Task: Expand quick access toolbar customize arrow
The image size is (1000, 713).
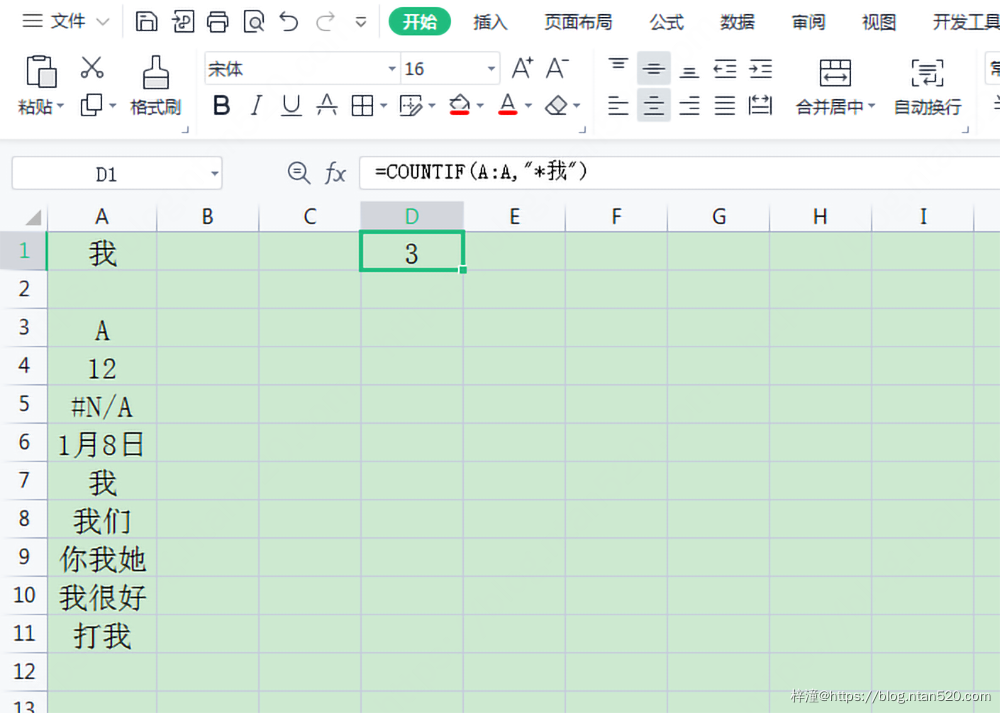Action: (361, 22)
